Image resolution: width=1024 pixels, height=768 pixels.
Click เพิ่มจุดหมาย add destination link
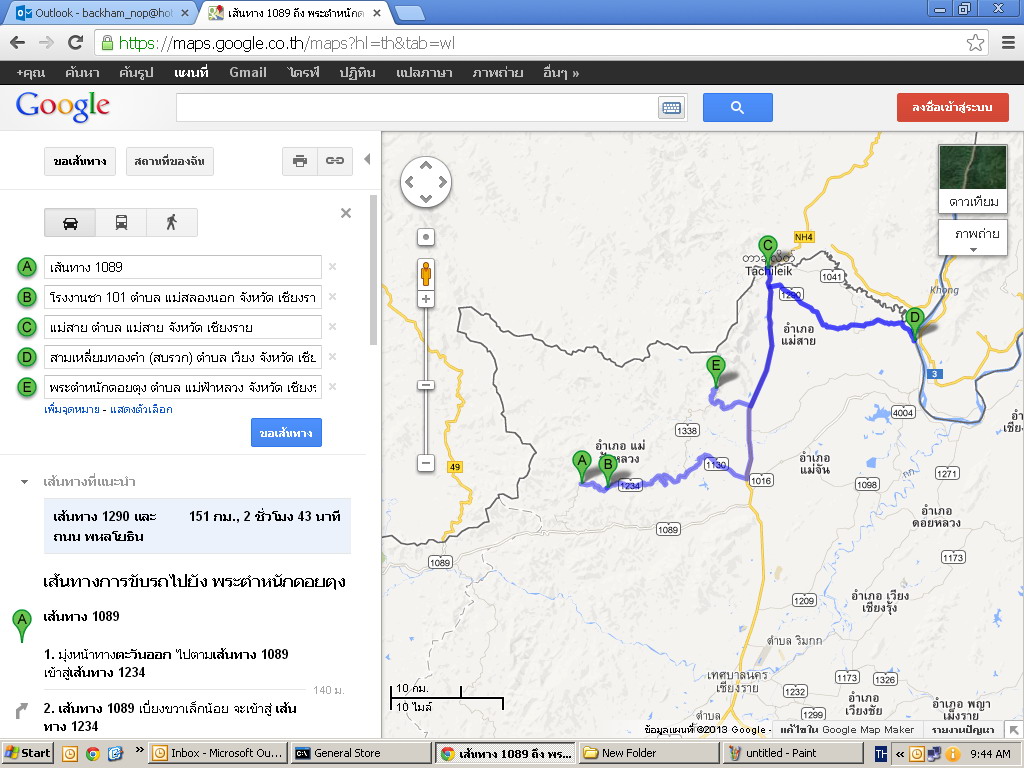click(71, 409)
